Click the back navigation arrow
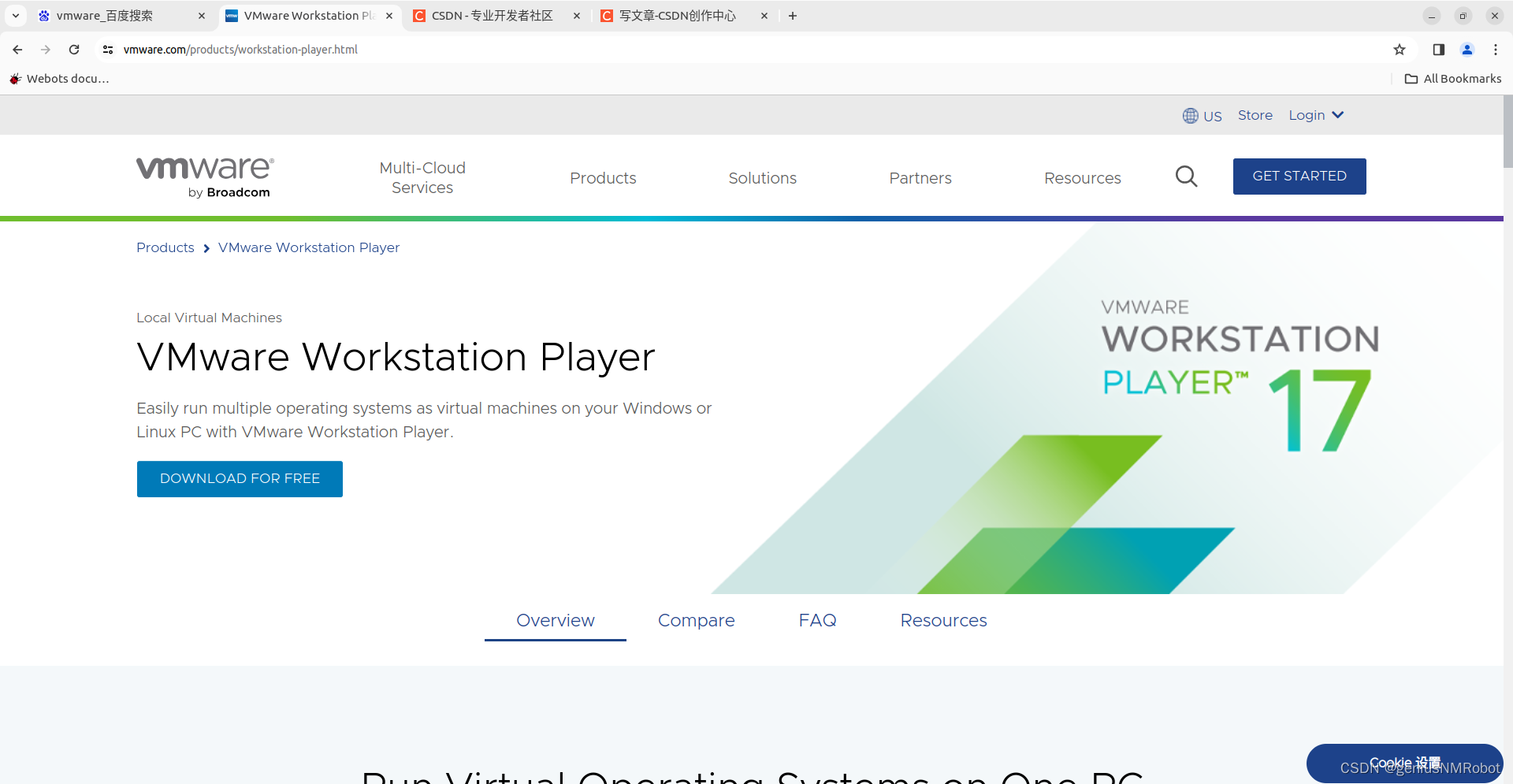The image size is (1513, 784). pyautogui.click(x=17, y=49)
